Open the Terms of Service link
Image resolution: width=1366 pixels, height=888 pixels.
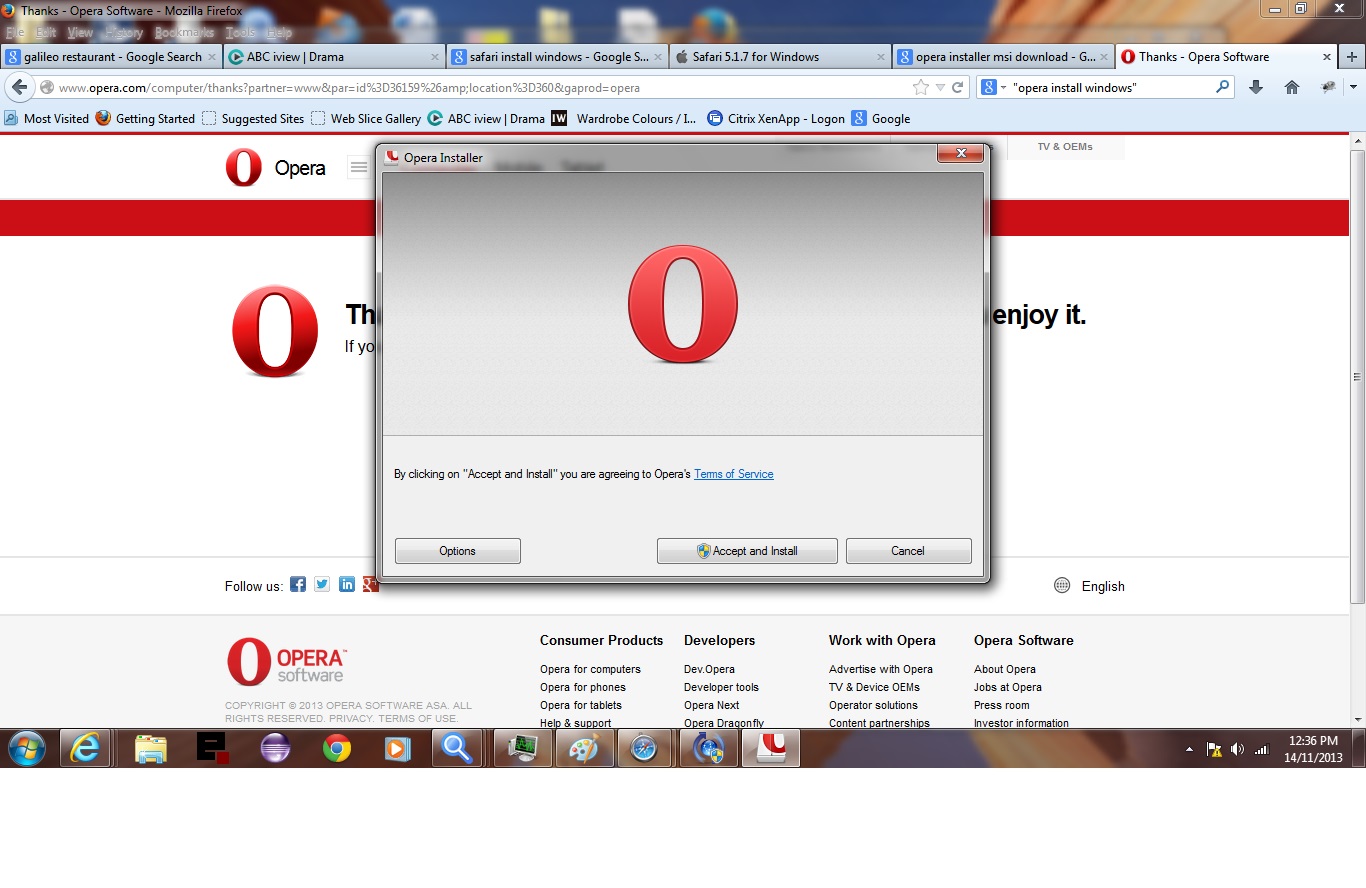click(733, 474)
